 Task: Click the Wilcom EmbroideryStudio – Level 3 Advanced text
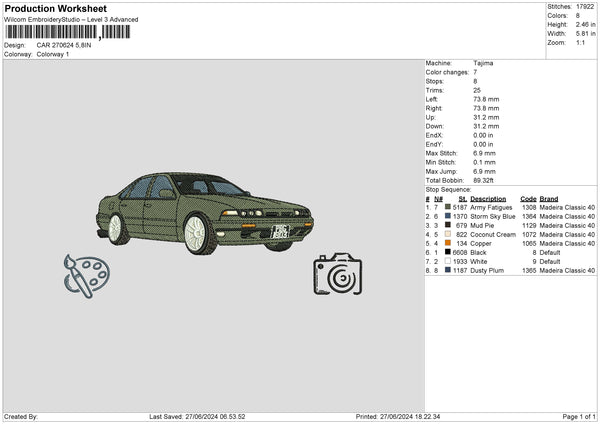click(71, 20)
